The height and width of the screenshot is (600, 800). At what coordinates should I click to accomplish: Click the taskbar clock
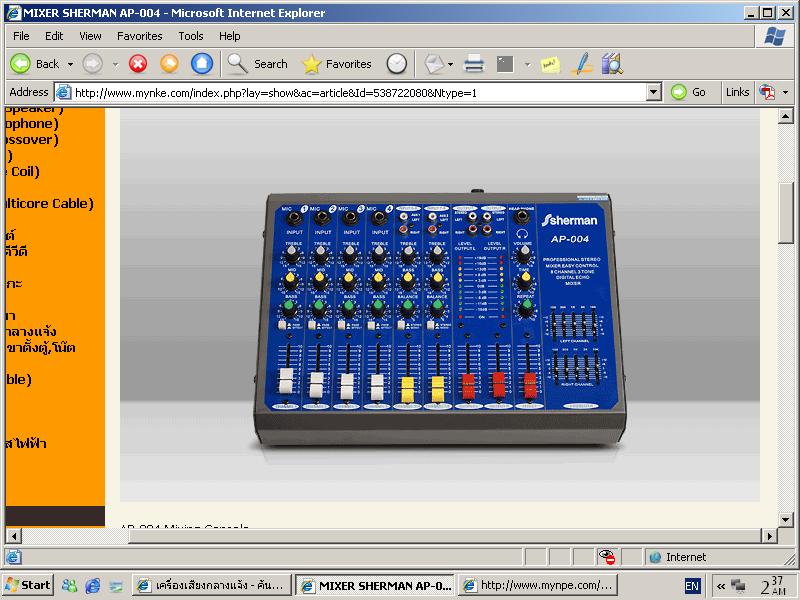(x=772, y=586)
